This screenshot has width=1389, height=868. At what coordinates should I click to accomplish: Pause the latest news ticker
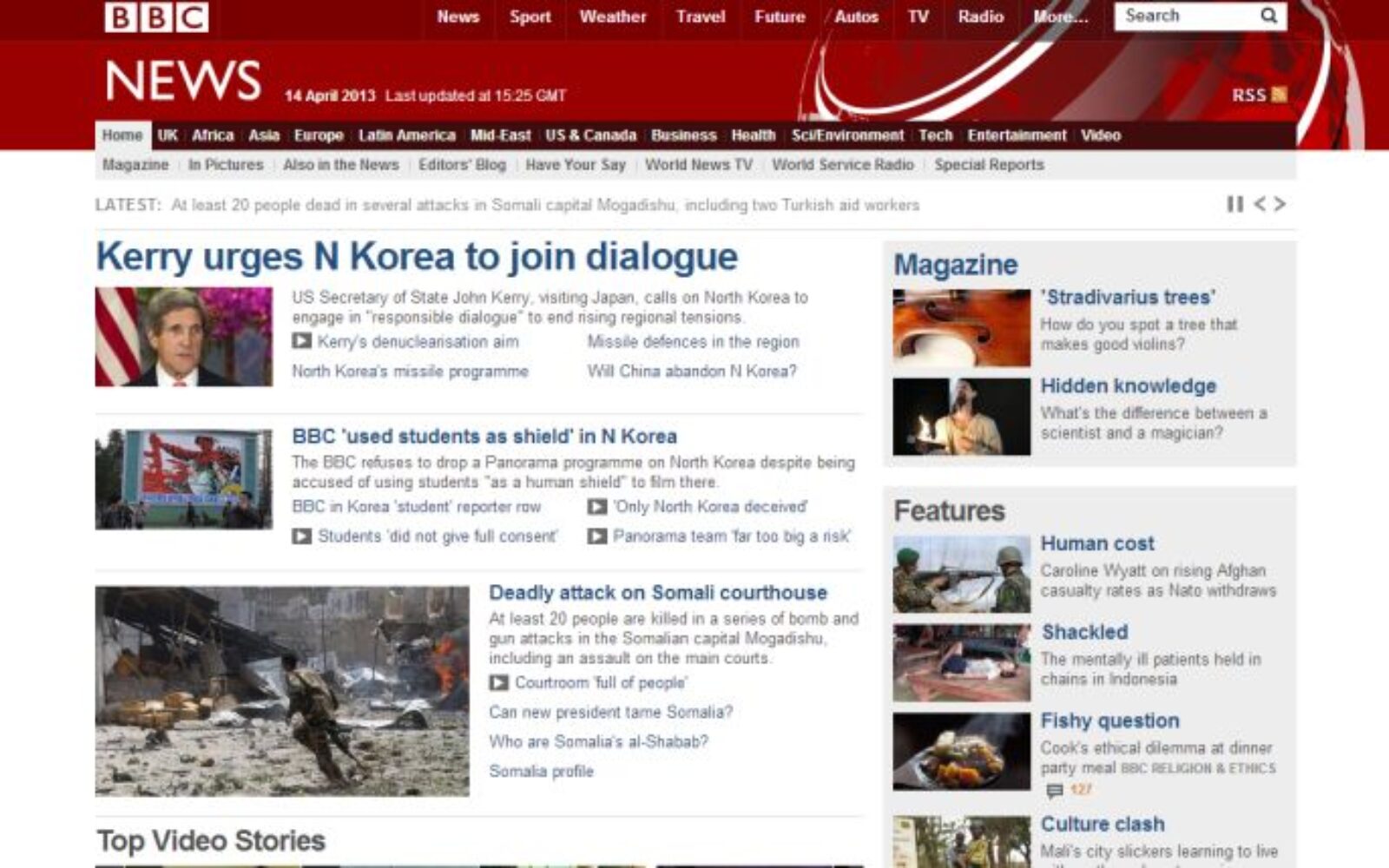pos(1234,204)
